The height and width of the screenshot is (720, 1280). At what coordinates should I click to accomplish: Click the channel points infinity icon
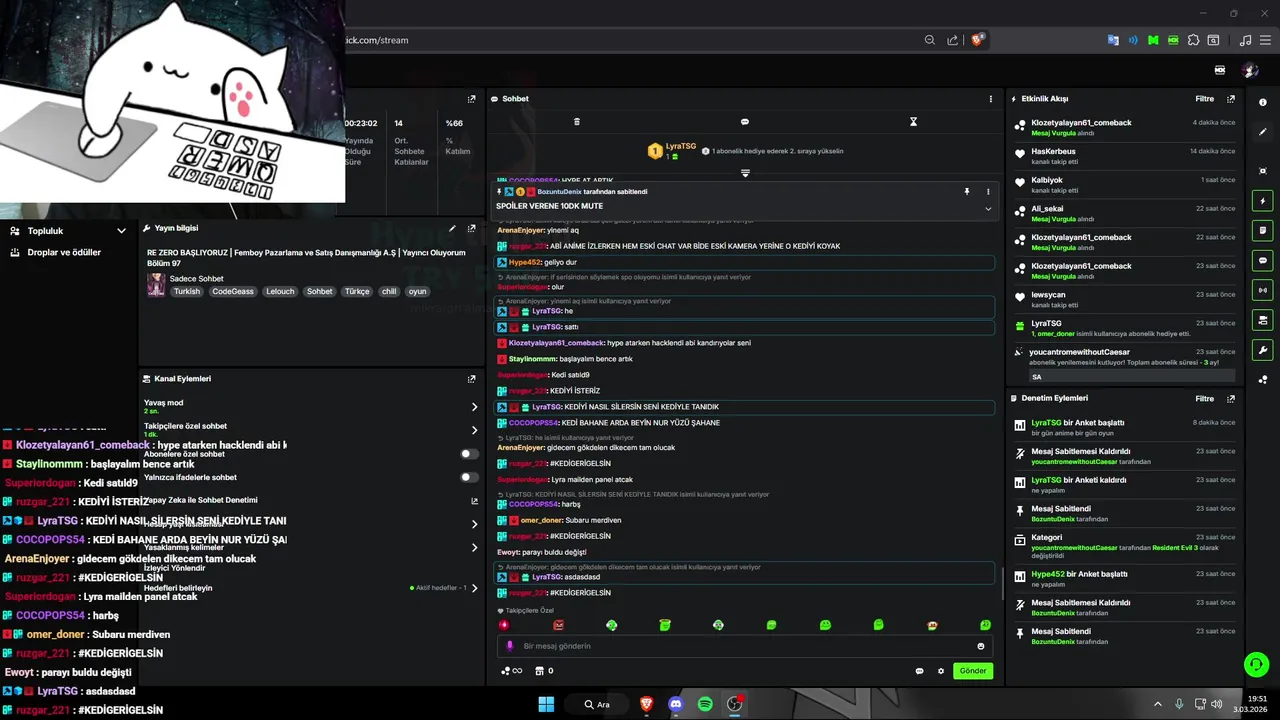click(x=511, y=671)
